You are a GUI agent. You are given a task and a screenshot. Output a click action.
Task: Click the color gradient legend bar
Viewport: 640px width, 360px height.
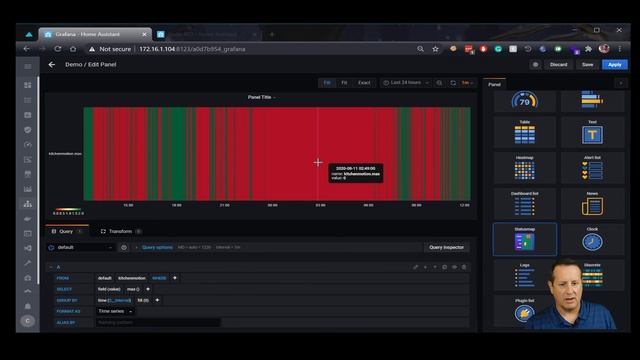[68, 209]
